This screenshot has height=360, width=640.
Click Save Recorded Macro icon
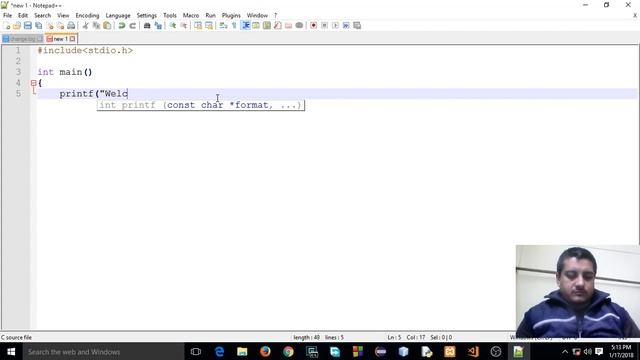click(x=357, y=26)
